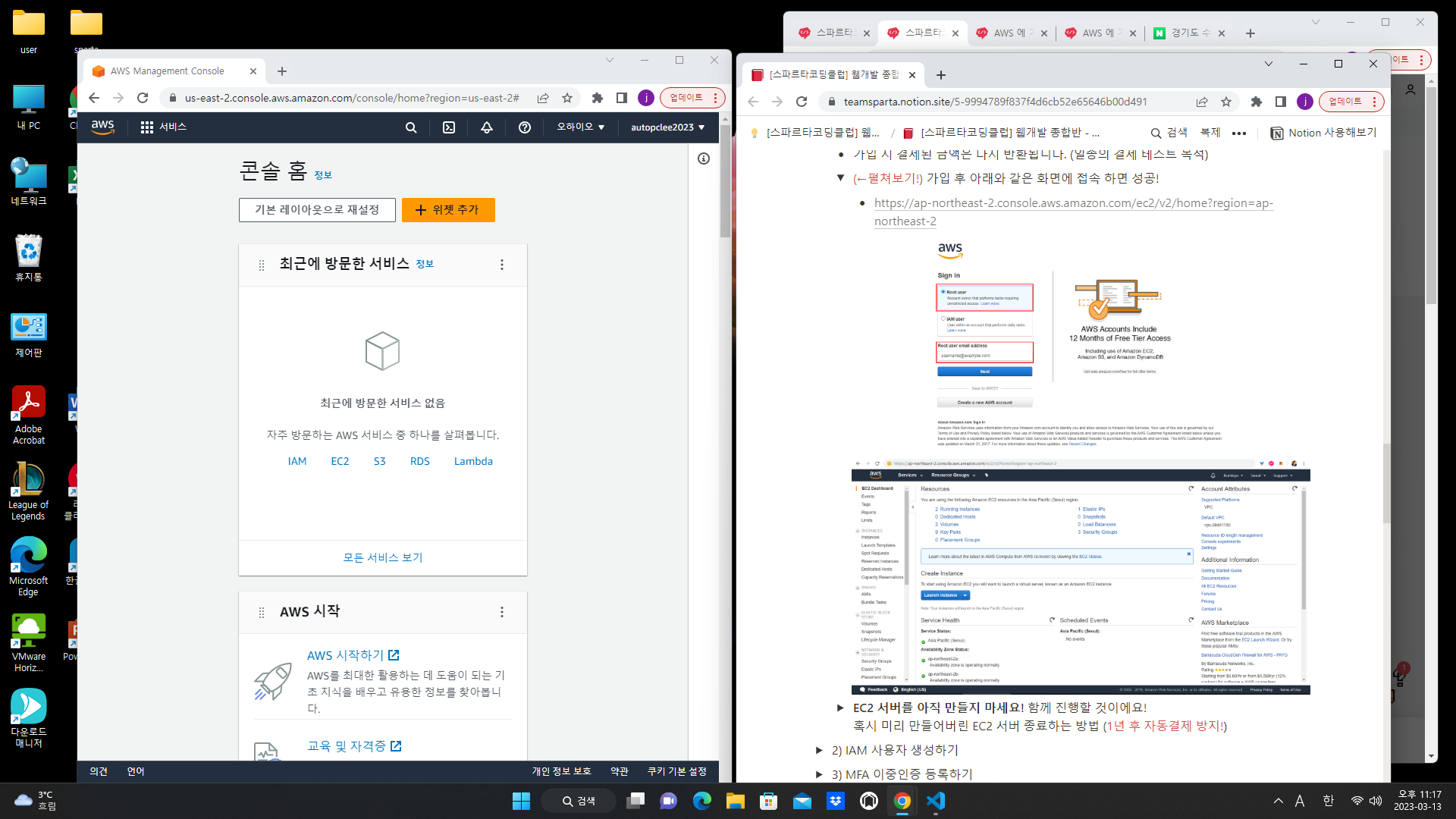Click Notion 검색 button

coord(1169,133)
